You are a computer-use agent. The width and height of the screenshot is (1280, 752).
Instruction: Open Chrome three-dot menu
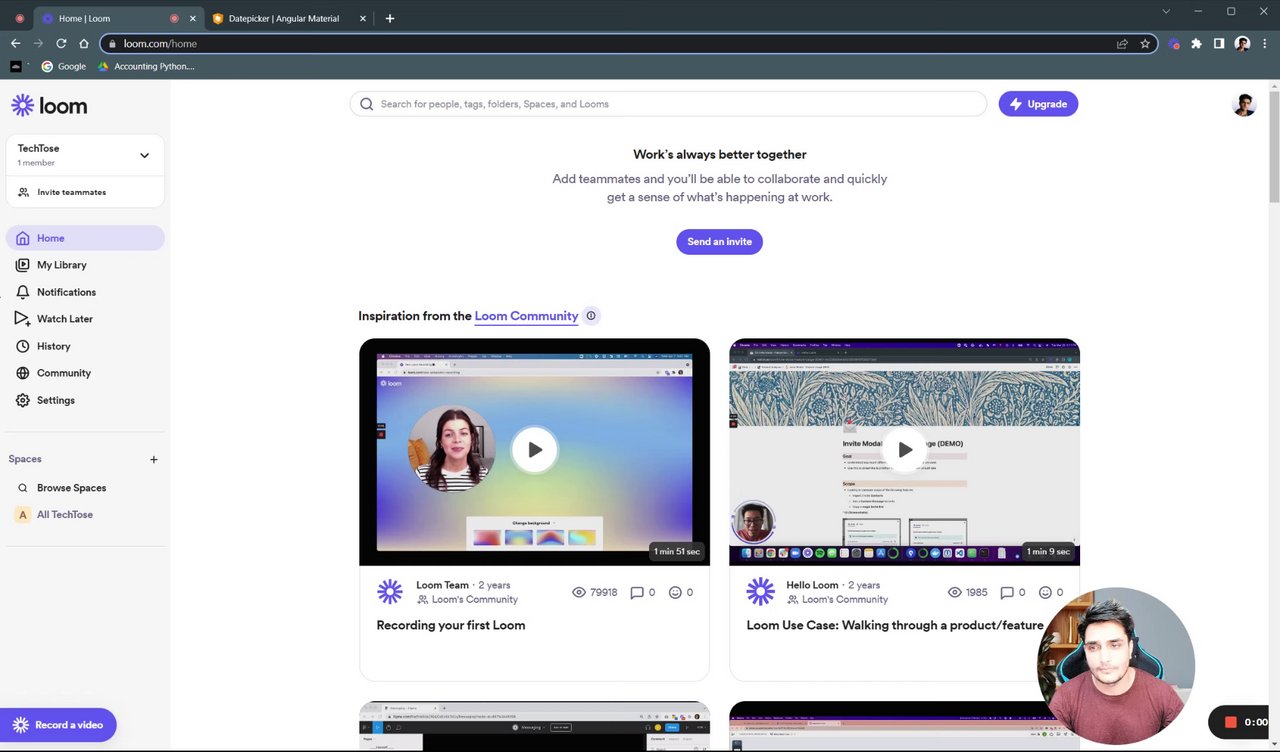(1265, 43)
